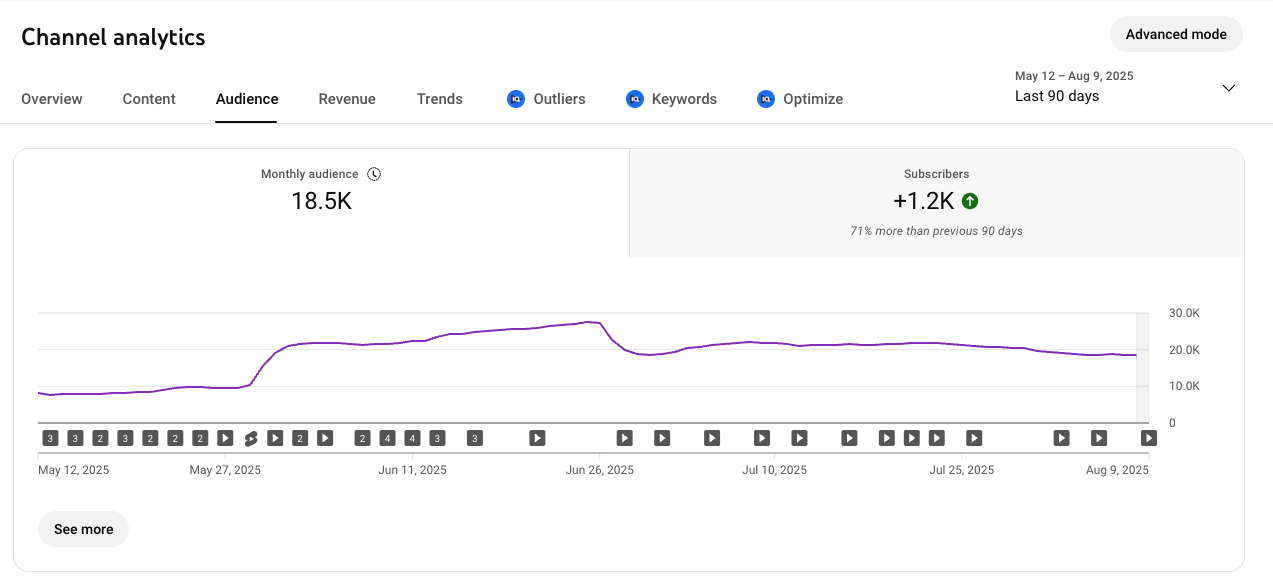The width and height of the screenshot is (1273, 581).
Task: Select the Monthly audience metric card
Action: [x=321, y=203]
